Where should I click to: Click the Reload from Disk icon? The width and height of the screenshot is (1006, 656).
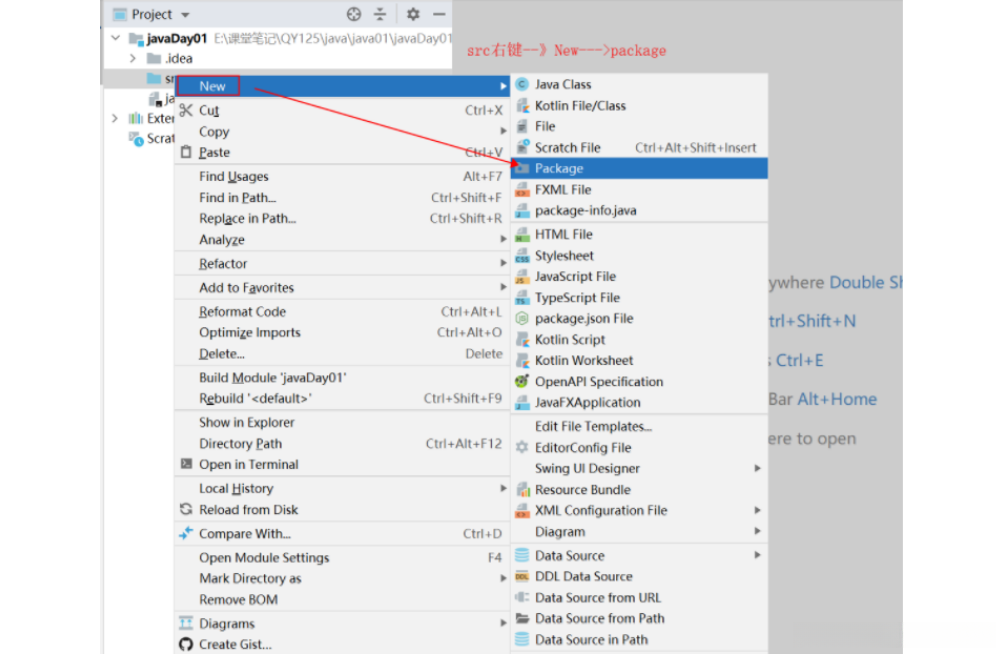tap(186, 509)
